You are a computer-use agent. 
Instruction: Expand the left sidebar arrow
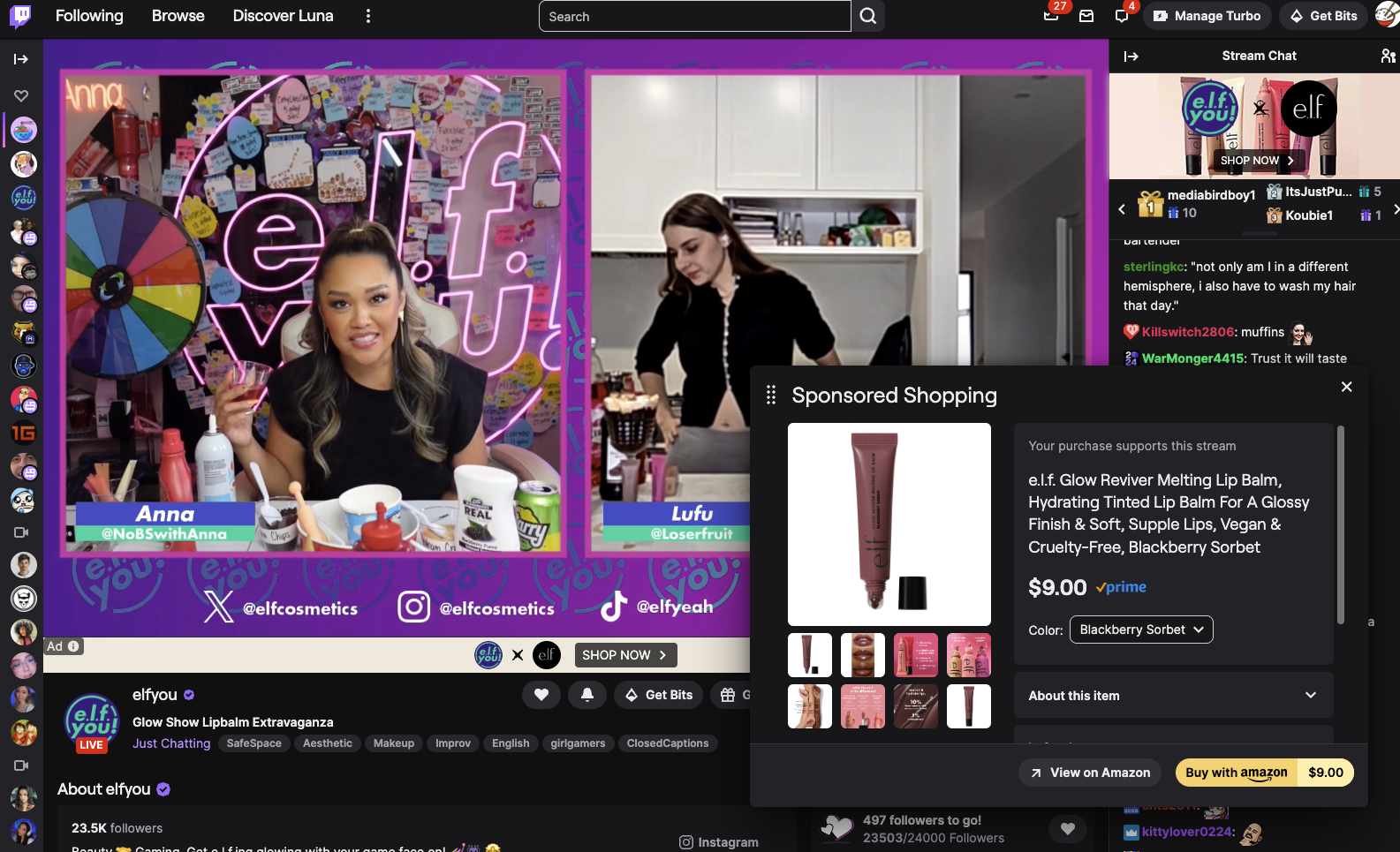point(21,59)
